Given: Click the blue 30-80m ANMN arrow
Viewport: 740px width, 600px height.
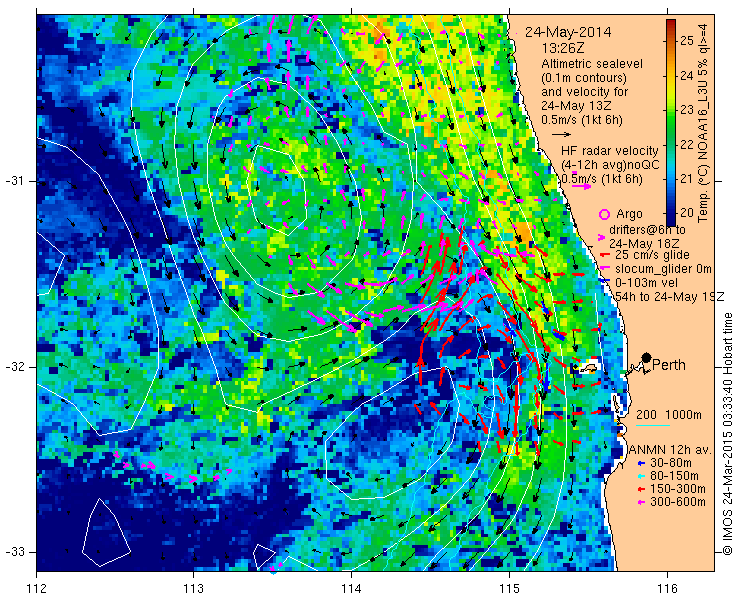Looking at the screenshot, I should 640,463.
